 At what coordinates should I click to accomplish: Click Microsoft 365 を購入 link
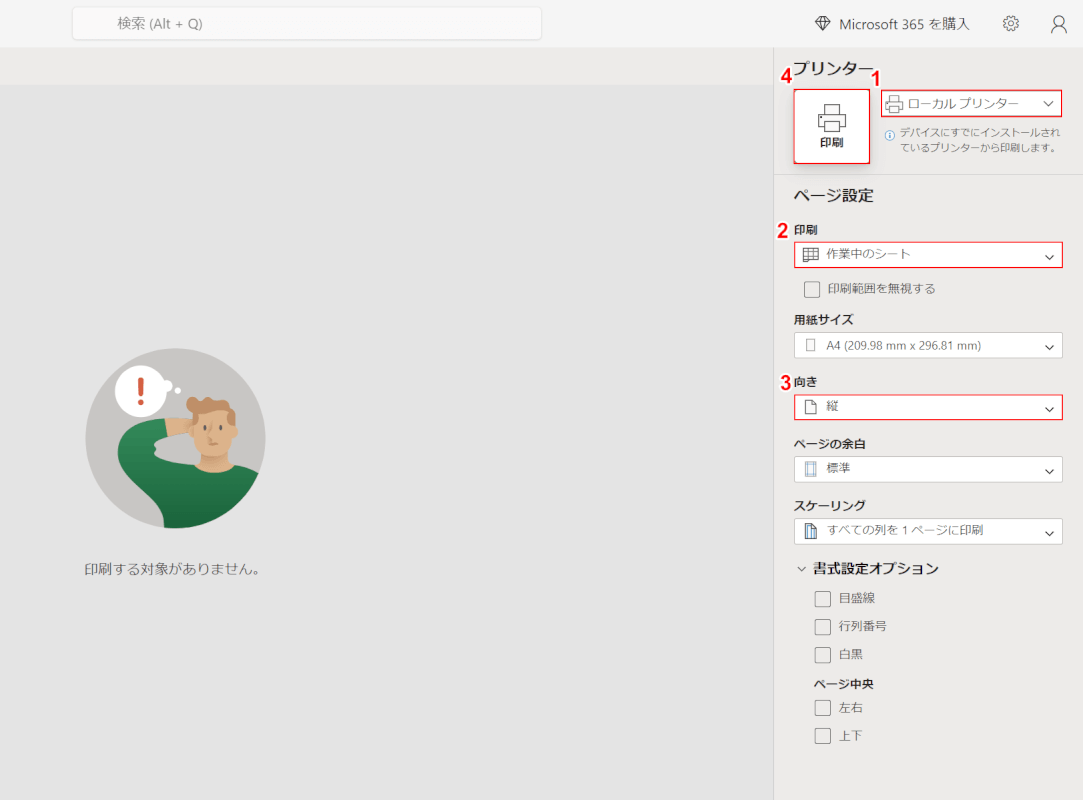904,24
